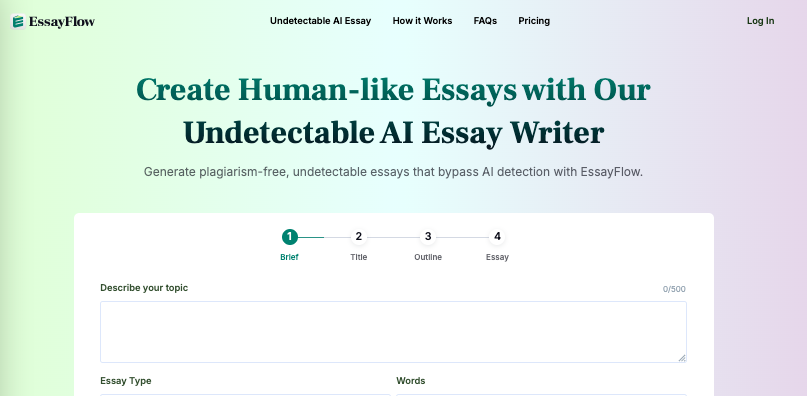View the Pricing page

click(x=534, y=21)
